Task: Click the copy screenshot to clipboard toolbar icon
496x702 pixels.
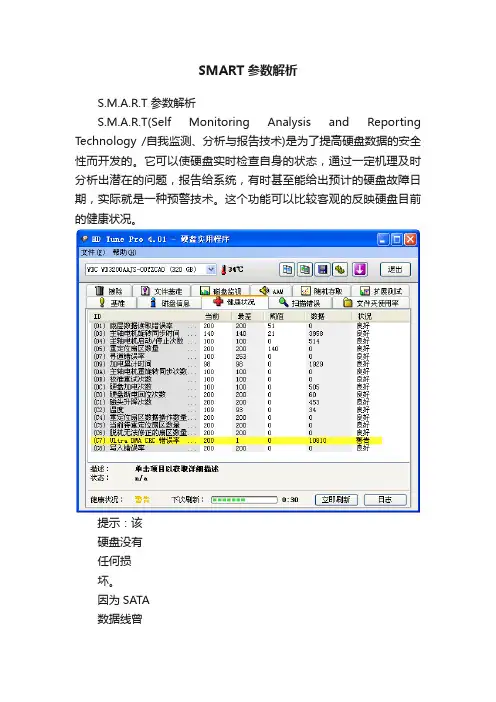Action: click(305, 270)
